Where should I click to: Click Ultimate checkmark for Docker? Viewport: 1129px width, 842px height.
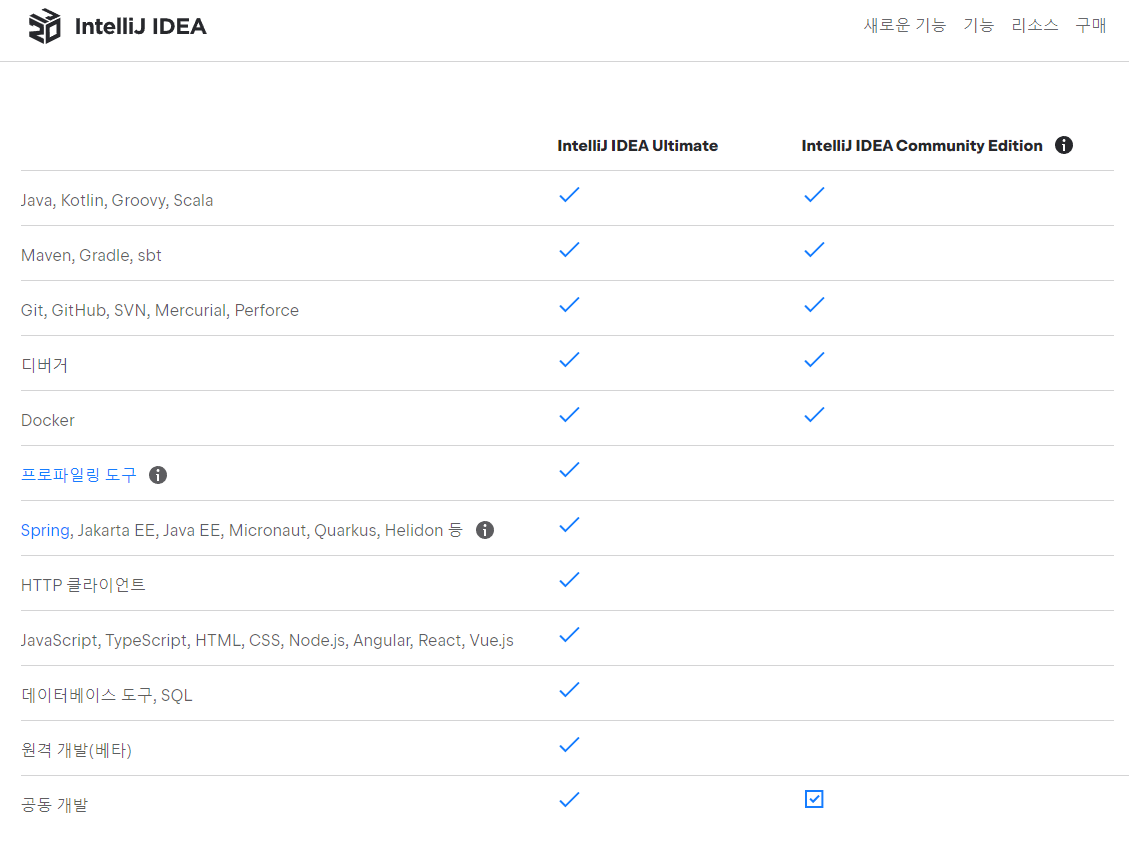[x=570, y=415]
